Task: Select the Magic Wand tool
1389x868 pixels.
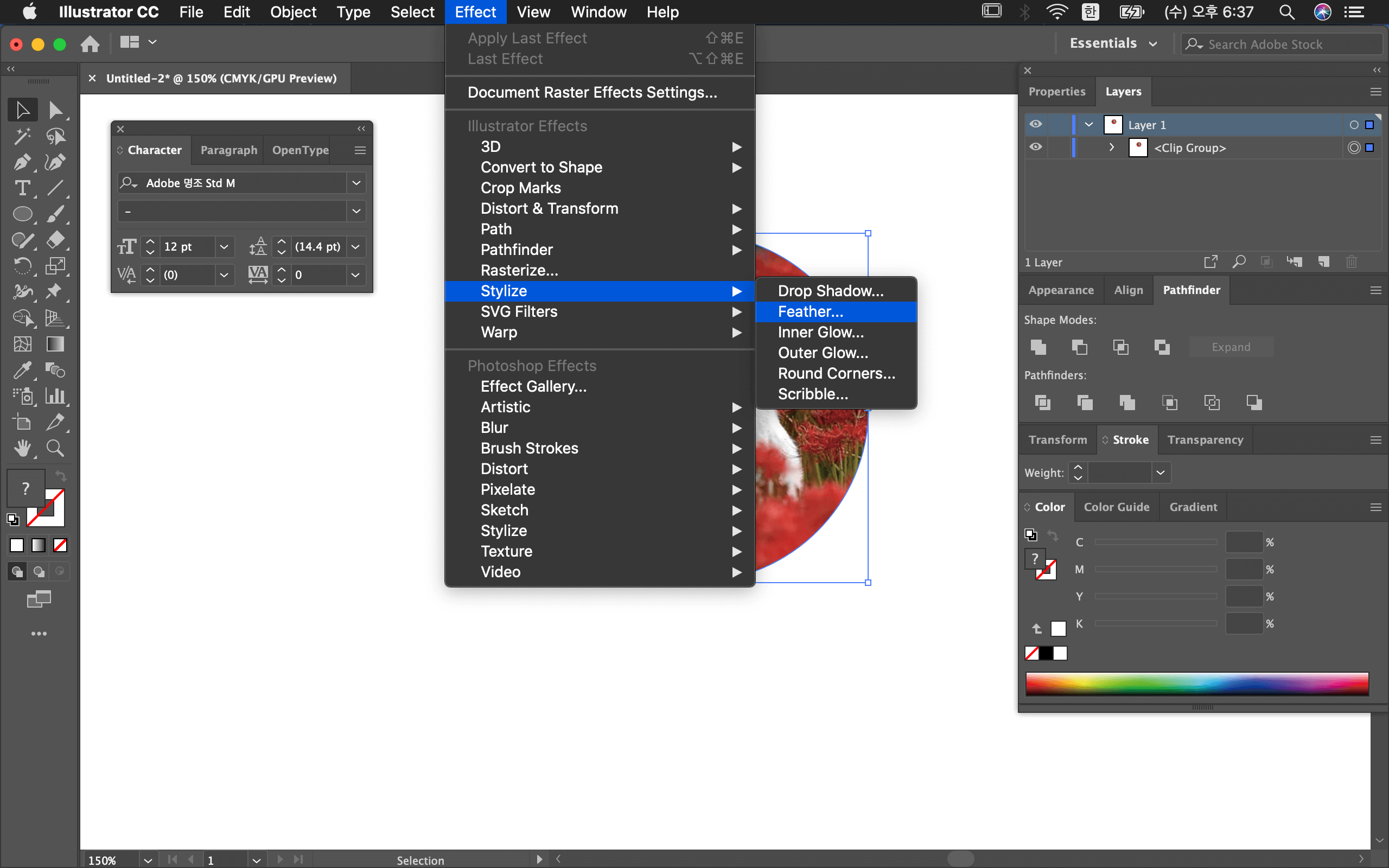Action: point(22,136)
